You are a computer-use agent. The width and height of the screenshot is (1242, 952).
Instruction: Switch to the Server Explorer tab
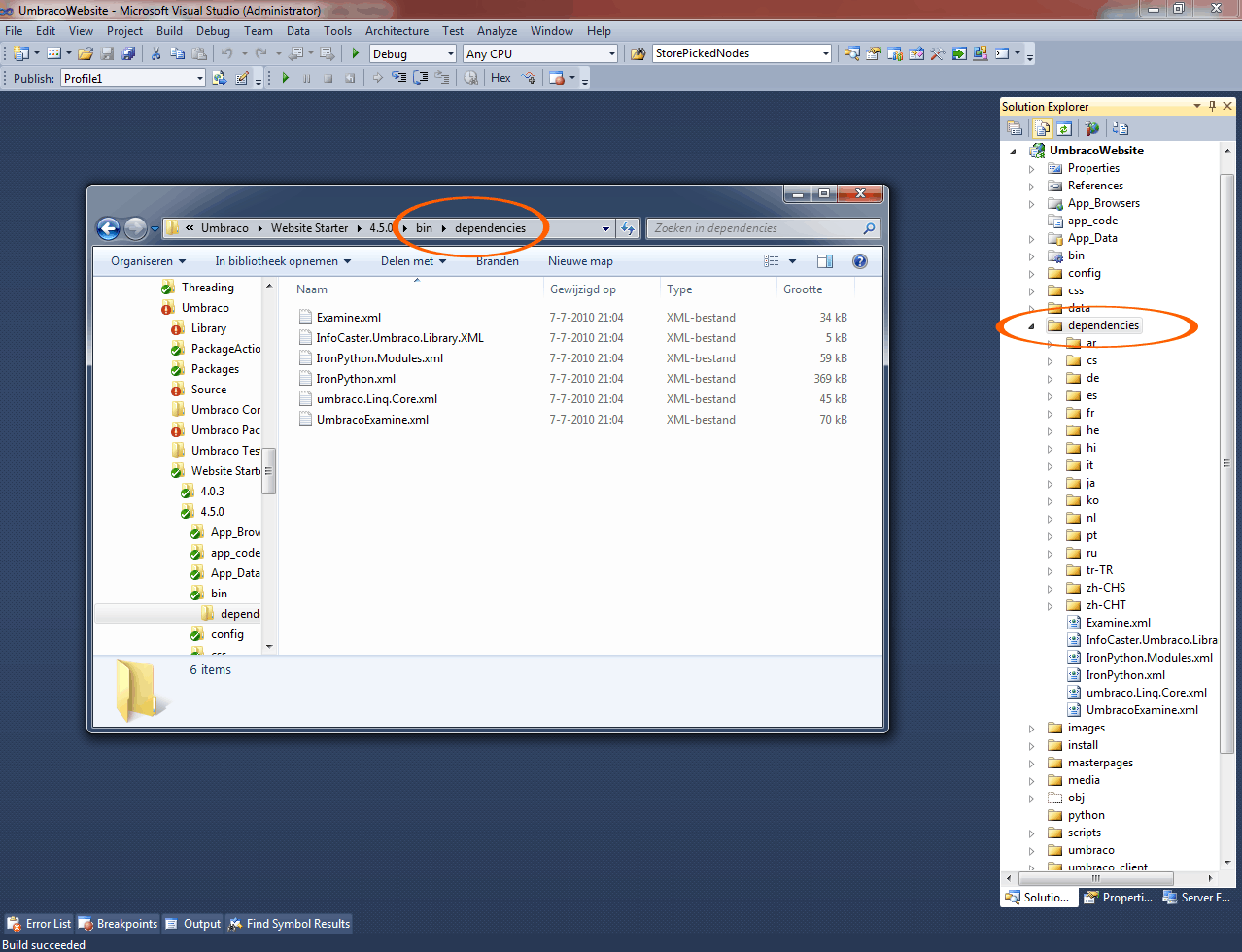[1197, 898]
